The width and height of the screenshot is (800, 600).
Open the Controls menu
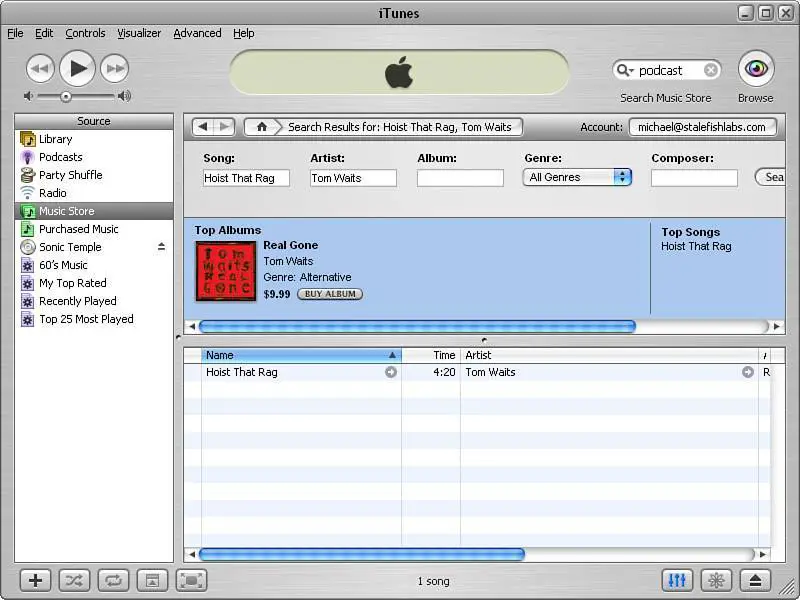tap(85, 33)
